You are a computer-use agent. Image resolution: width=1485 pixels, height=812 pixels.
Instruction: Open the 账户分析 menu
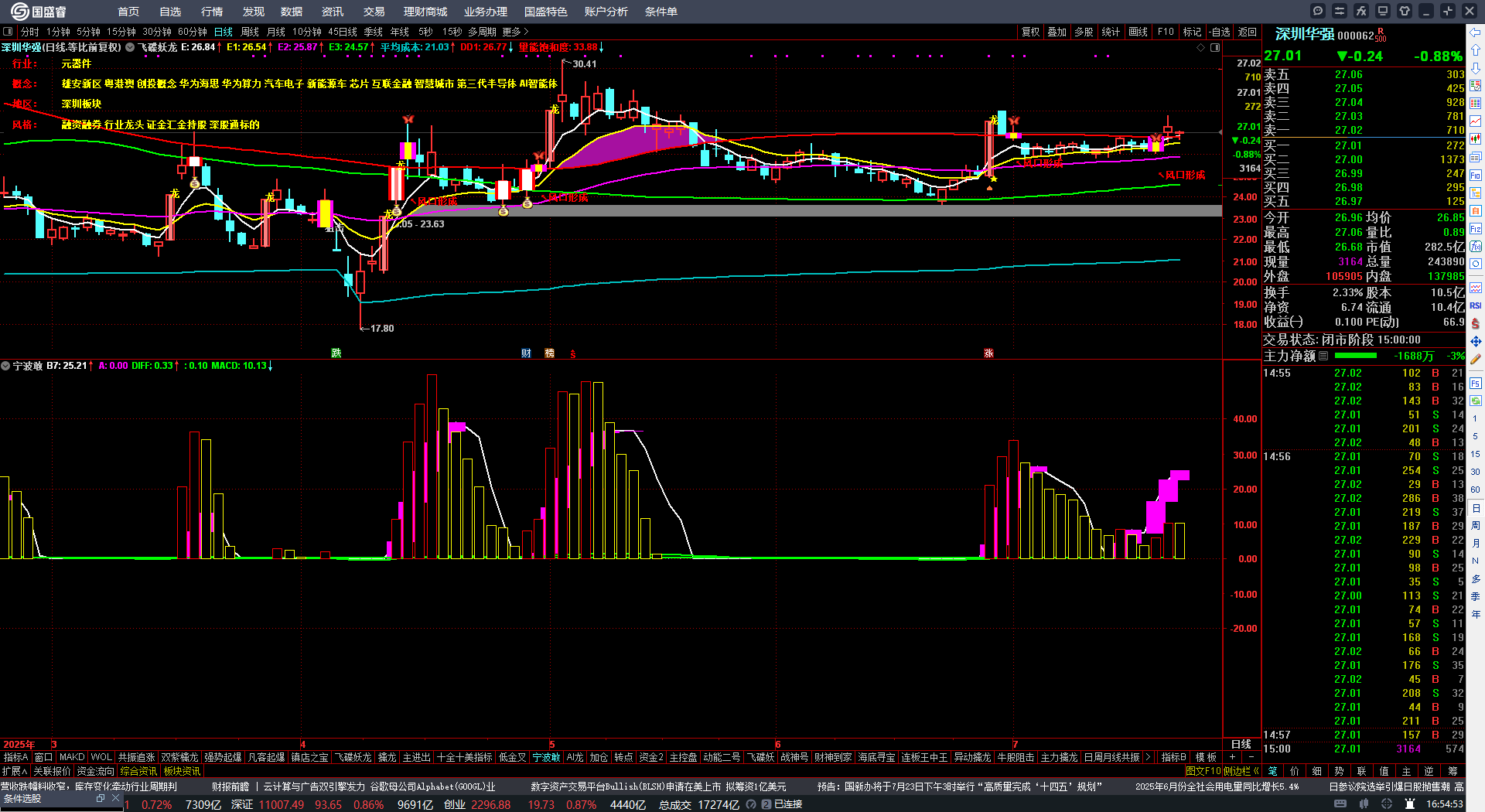pos(606,12)
